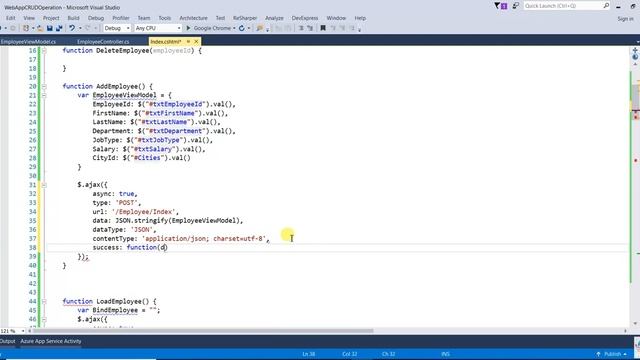Click the Find in Files icon
The image size is (640, 360).
click(x=259, y=28)
